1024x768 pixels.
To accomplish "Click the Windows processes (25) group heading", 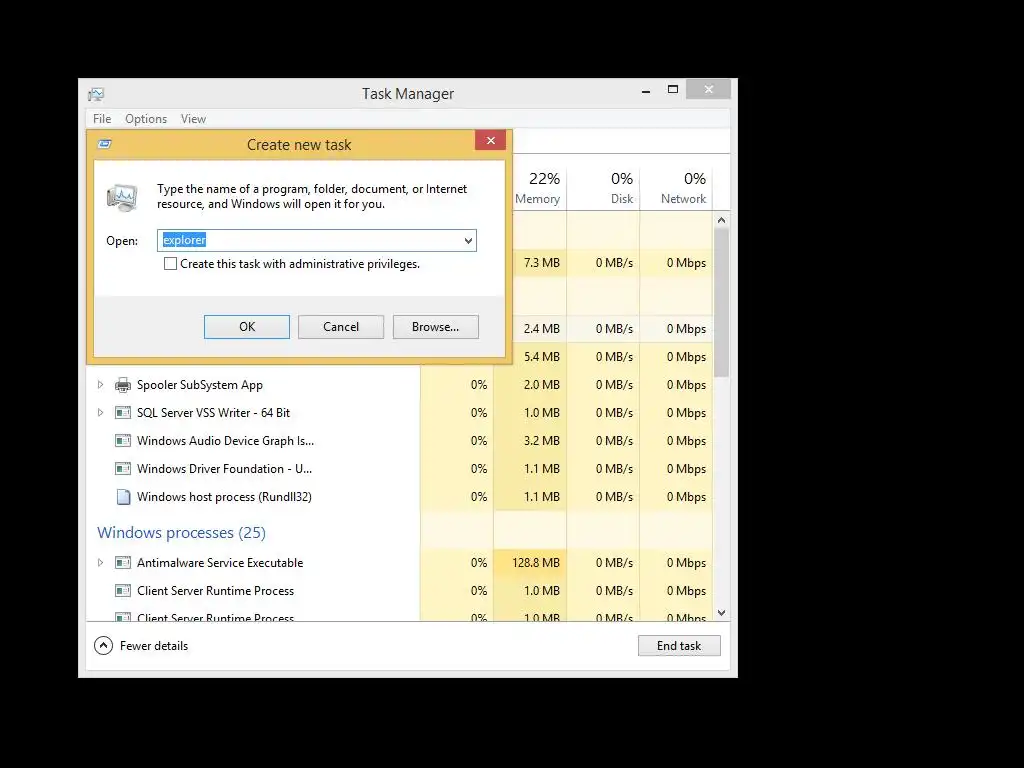I will pos(182,533).
